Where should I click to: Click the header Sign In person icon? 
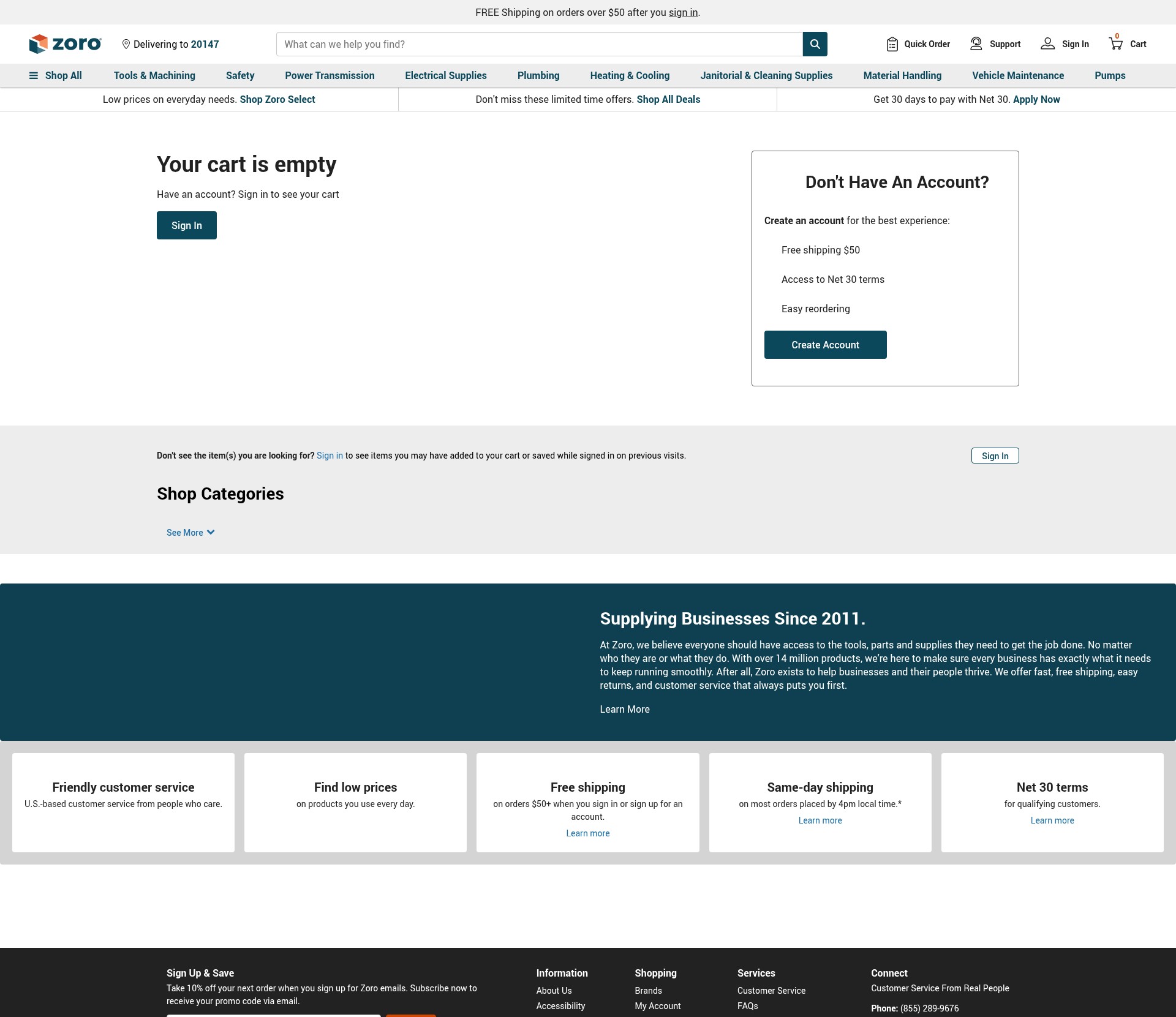(x=1048, y=44)
